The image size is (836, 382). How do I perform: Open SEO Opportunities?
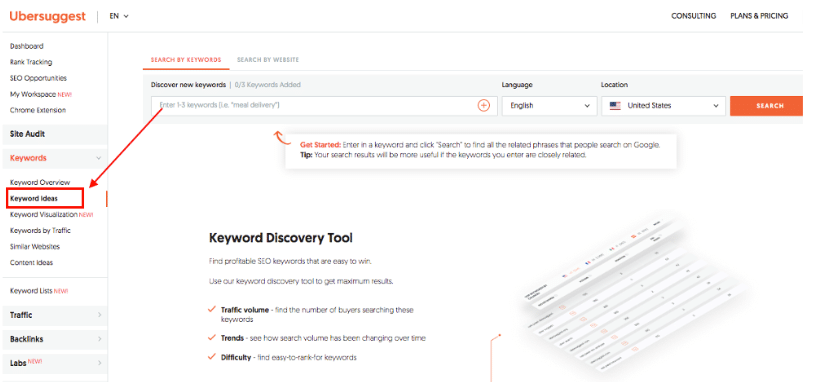pos(38,78)
